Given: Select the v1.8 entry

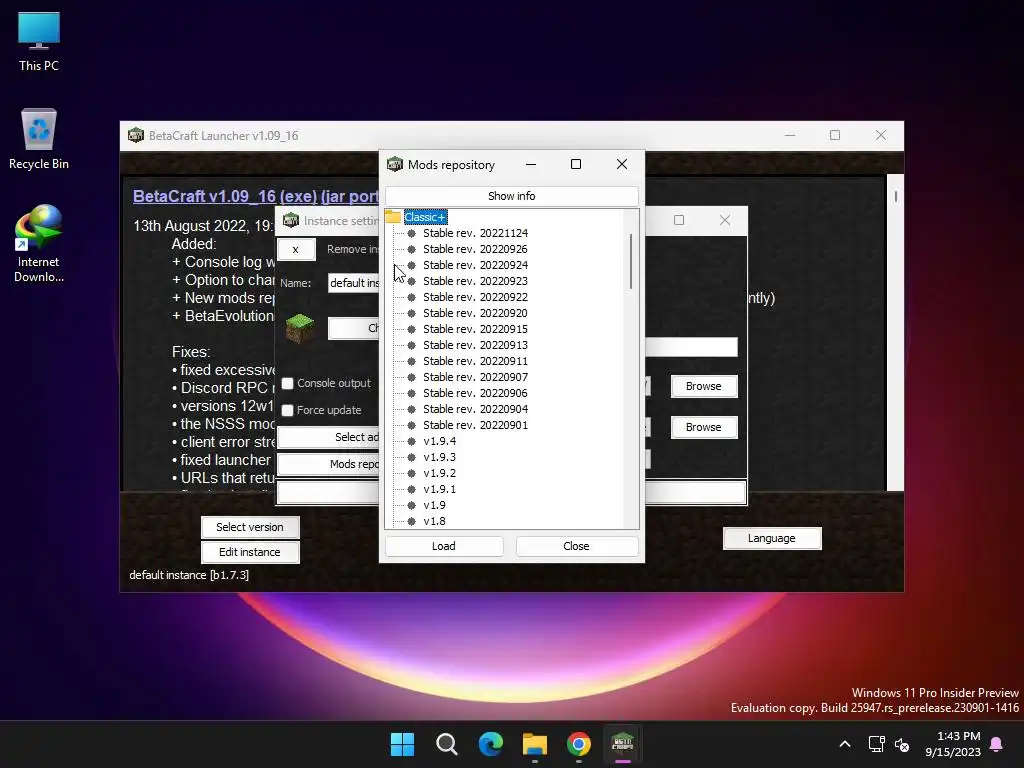Looking at the screenshot, I should pos(434,521).
